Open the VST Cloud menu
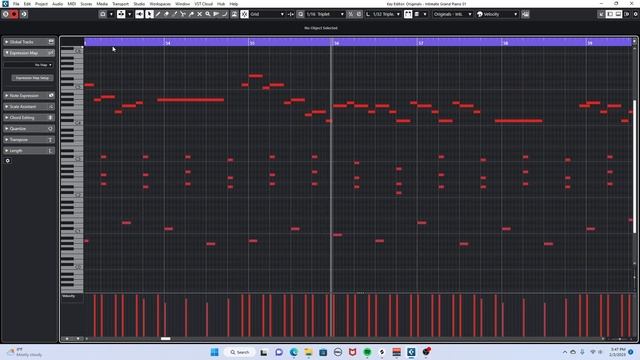 click(203, 4)
